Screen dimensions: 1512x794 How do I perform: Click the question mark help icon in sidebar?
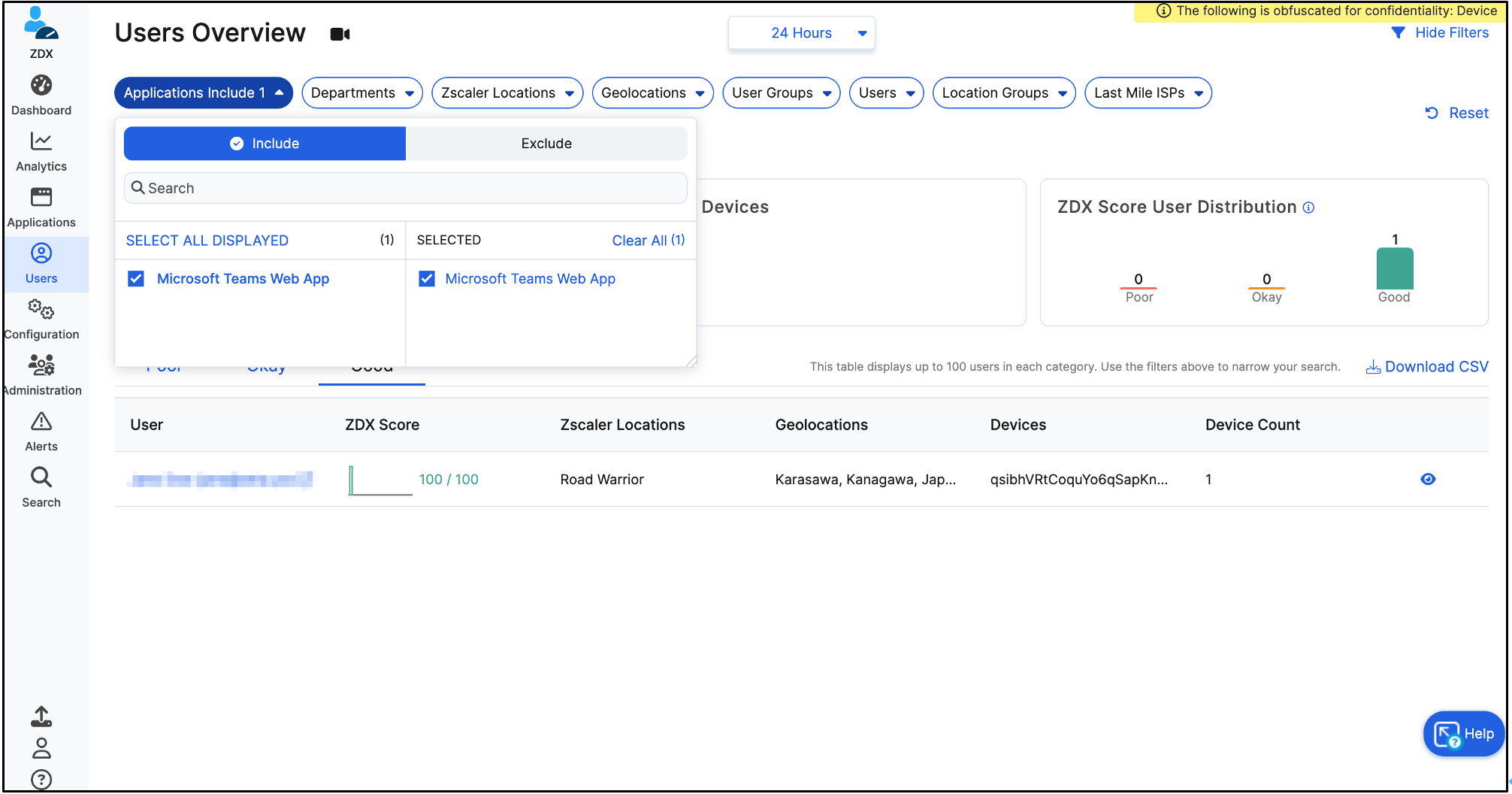coord(41,780)
